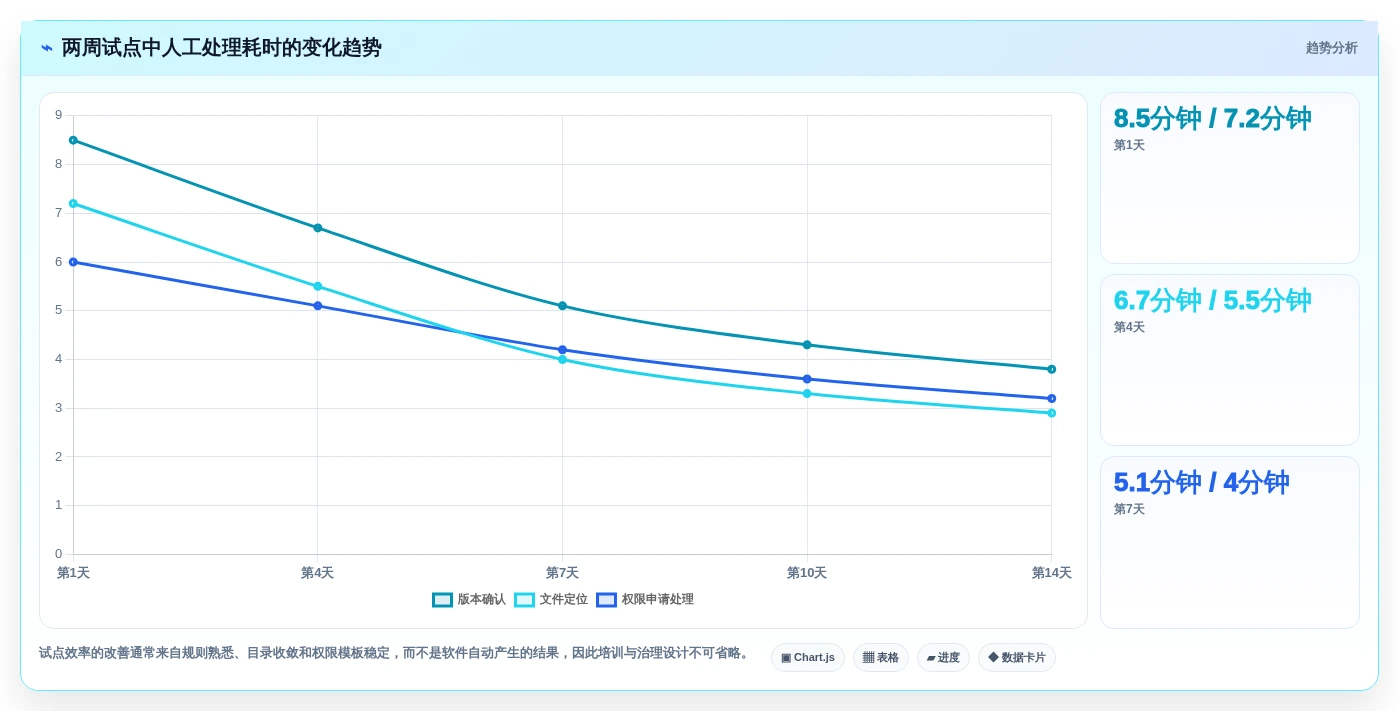Select the 权限申请处理 data point at 第10天

[x=807, y=379]
